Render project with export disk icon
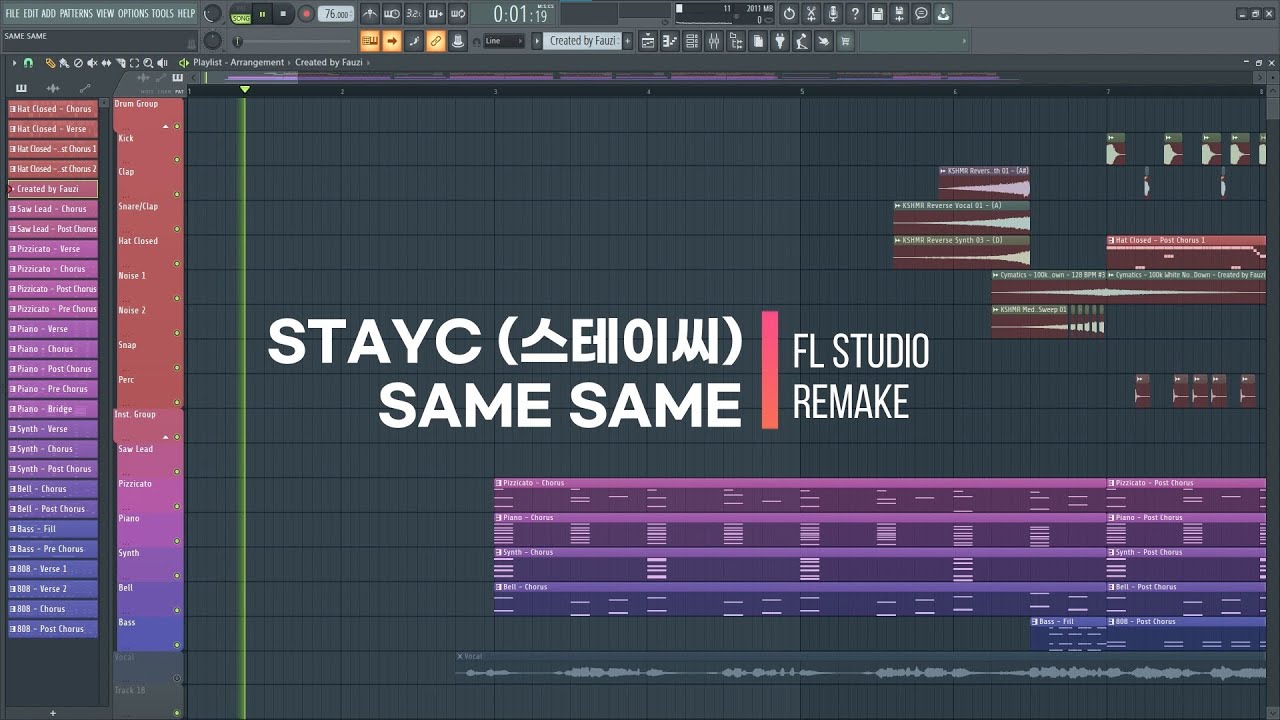This screenshot has width=1280, height=720. tap(899, 14)
